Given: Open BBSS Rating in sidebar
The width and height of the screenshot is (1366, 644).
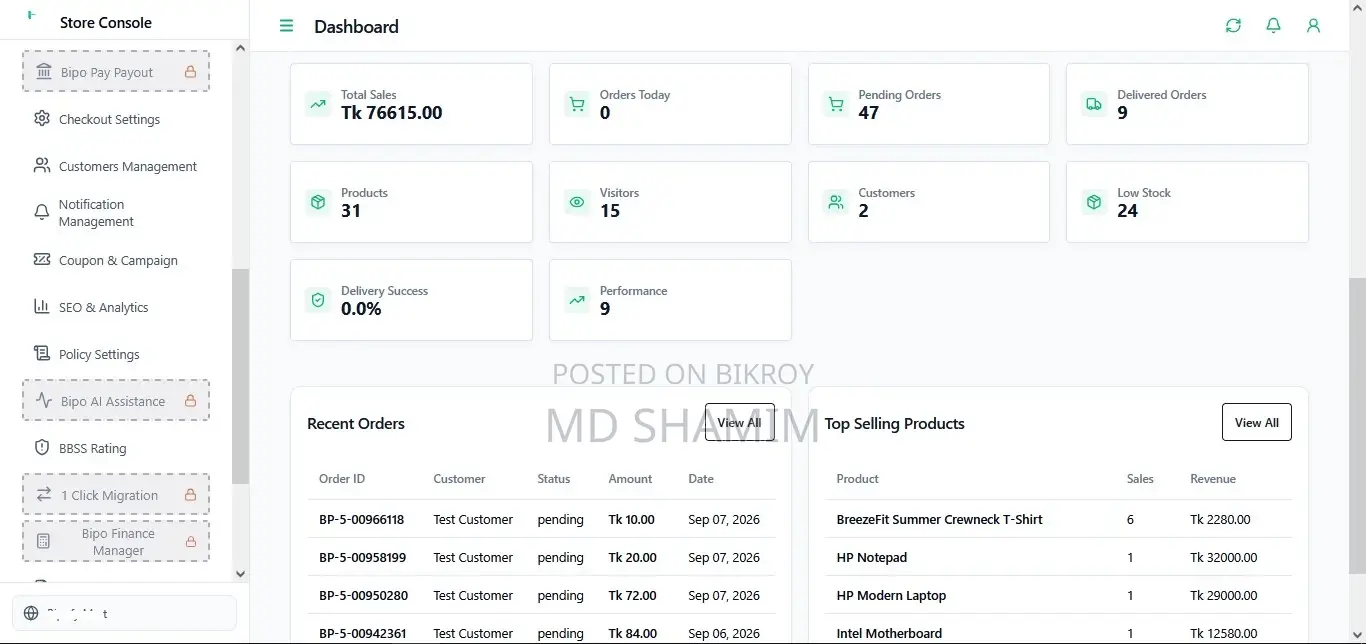Looking at the screenshot, I should coord(116,448).
